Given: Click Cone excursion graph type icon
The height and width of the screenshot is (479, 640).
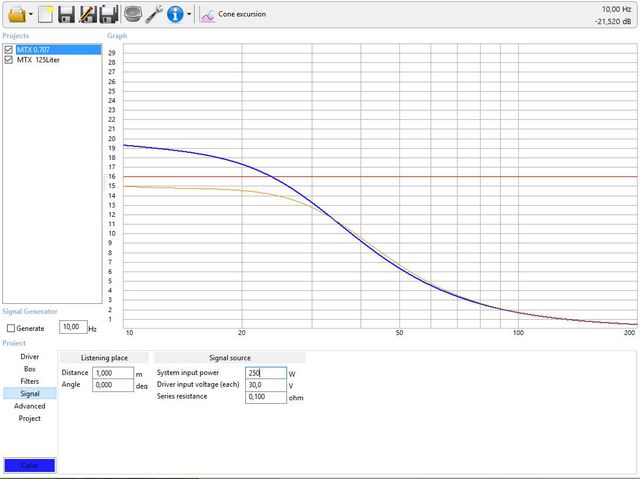Looking at the screenshot, I should pos(207,15).
